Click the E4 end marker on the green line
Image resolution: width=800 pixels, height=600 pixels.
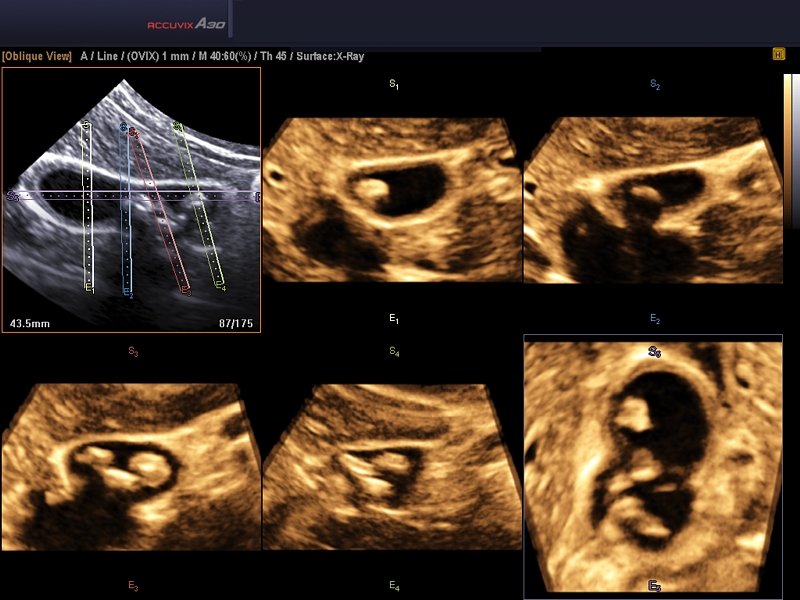tap(220, 286)
